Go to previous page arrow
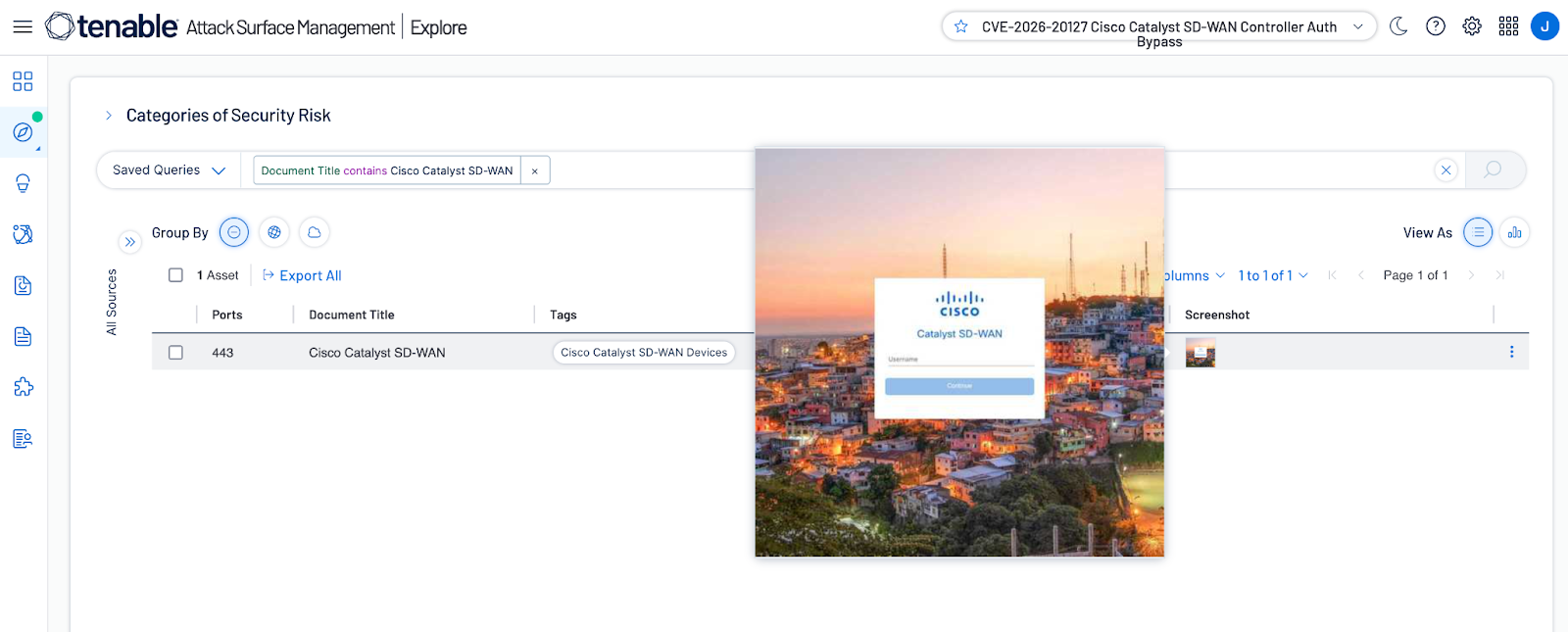Viewport: 1568px width, 632px height. click(x=1360, y=275)
